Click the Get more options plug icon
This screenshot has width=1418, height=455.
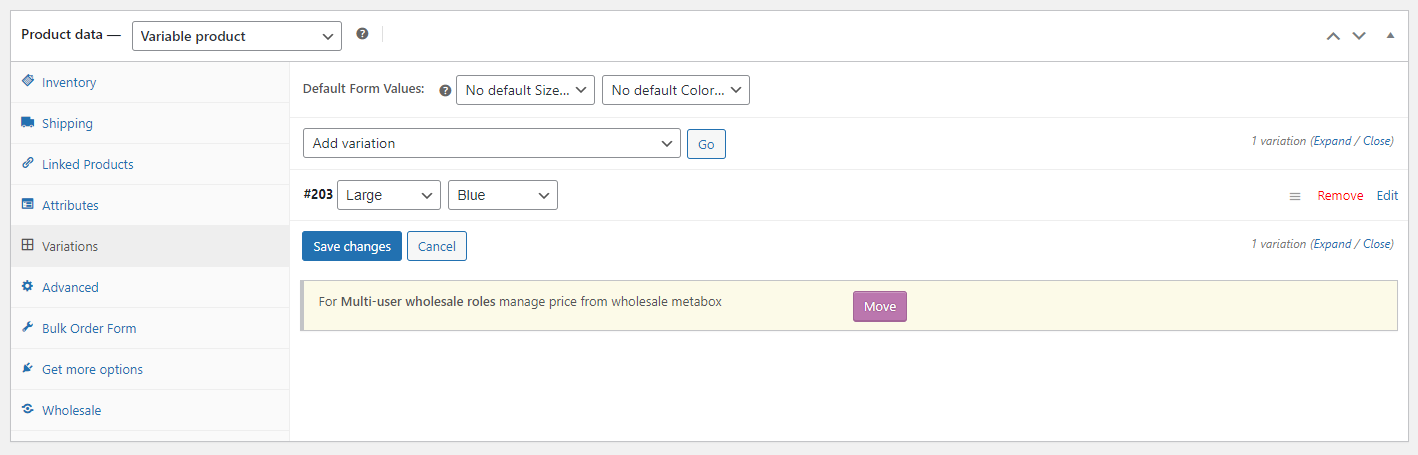coord(27,369)
